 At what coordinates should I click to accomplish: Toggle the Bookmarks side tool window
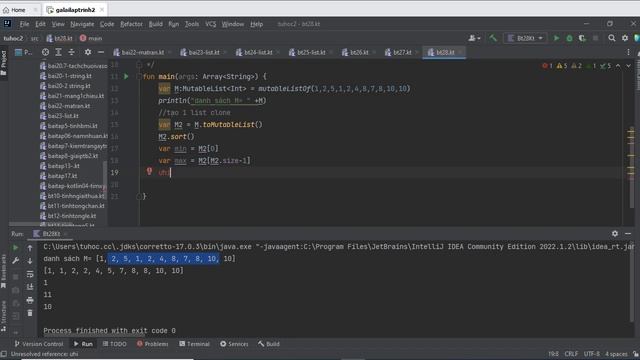pyautogui.click(x=4, y=271)
